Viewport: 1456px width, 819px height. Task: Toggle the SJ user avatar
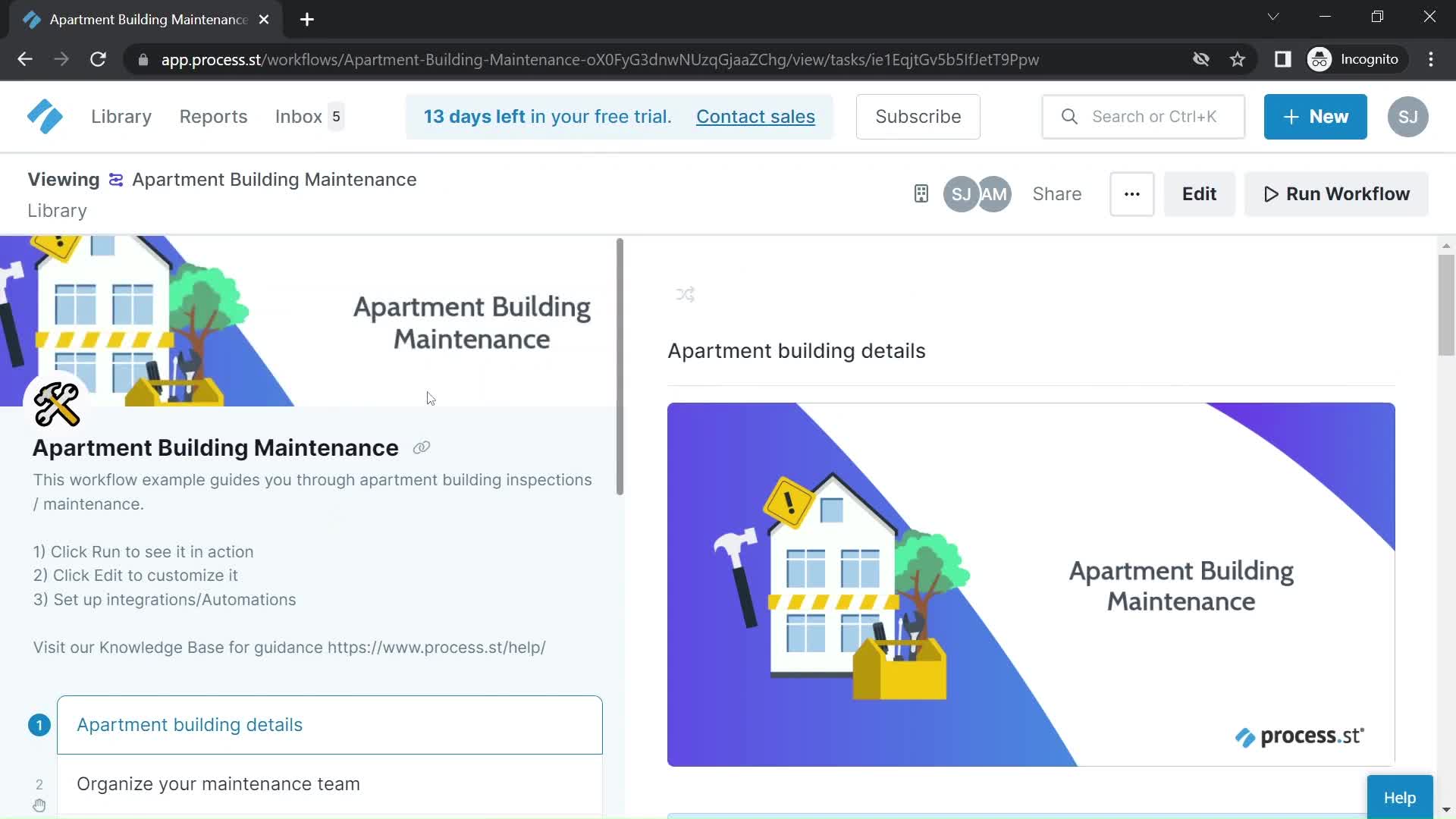(x=961, y=193)
